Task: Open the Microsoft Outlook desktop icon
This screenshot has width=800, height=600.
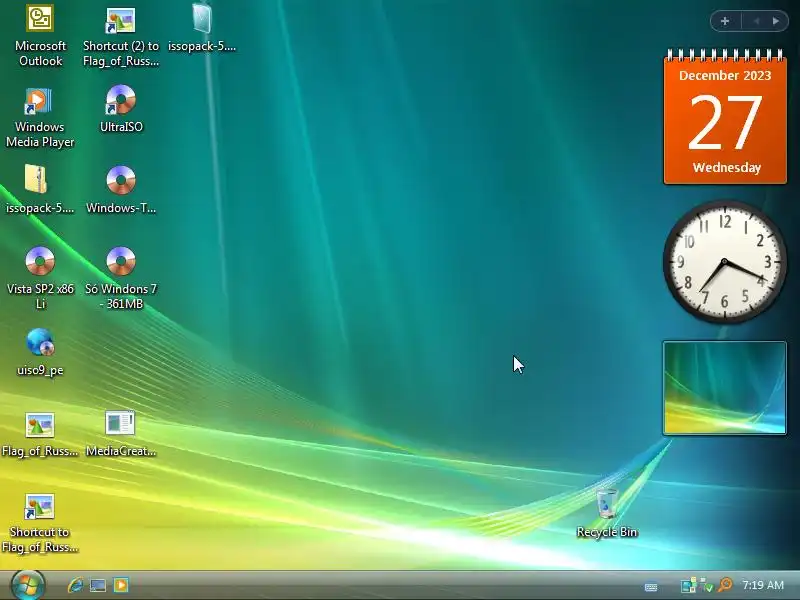Action: [40, 36]
